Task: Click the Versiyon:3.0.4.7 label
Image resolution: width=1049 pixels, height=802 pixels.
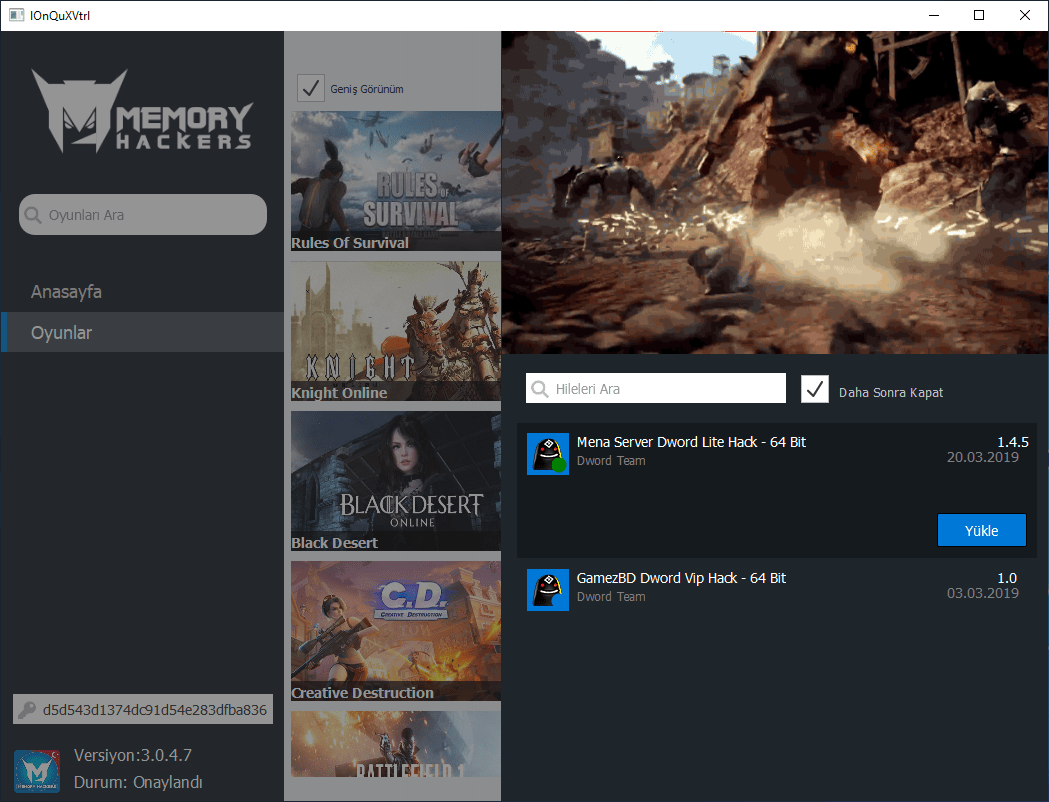Action: point(132,755)
